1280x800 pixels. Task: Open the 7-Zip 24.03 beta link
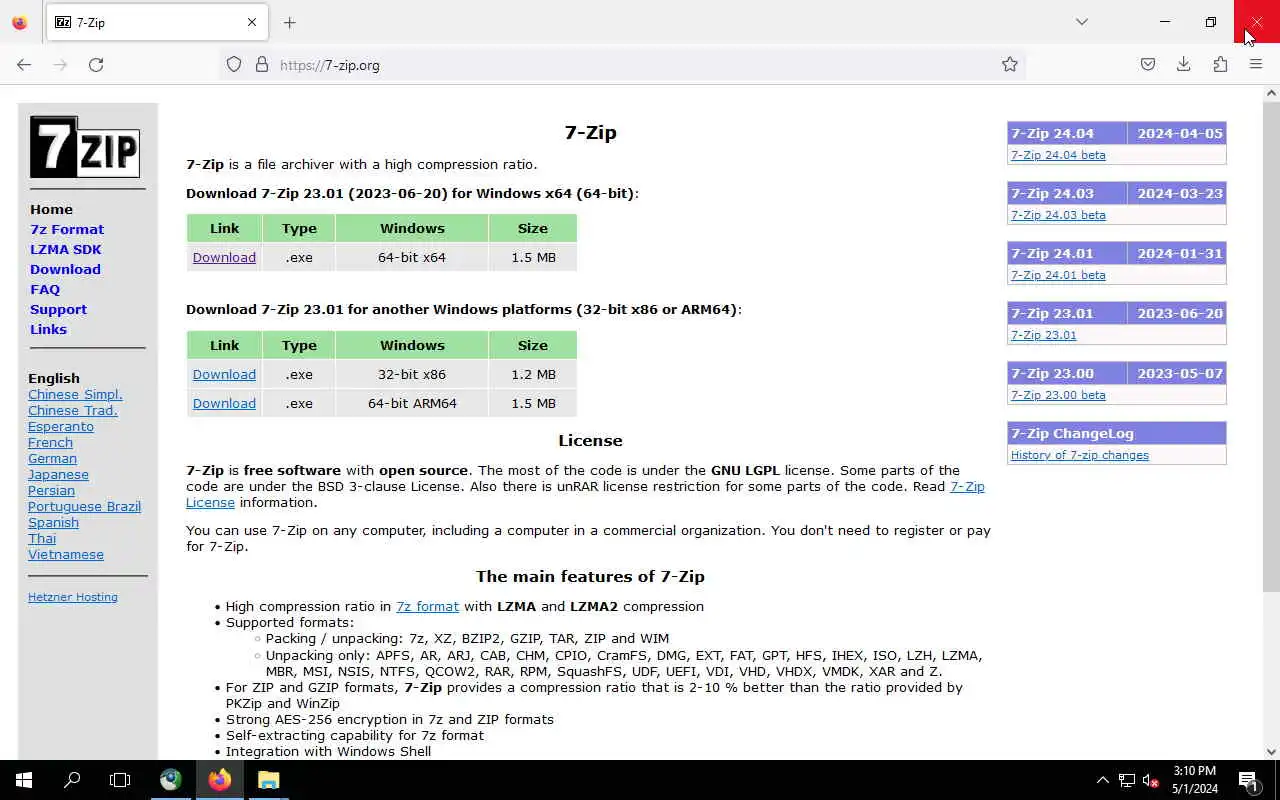click(1058, 215)
